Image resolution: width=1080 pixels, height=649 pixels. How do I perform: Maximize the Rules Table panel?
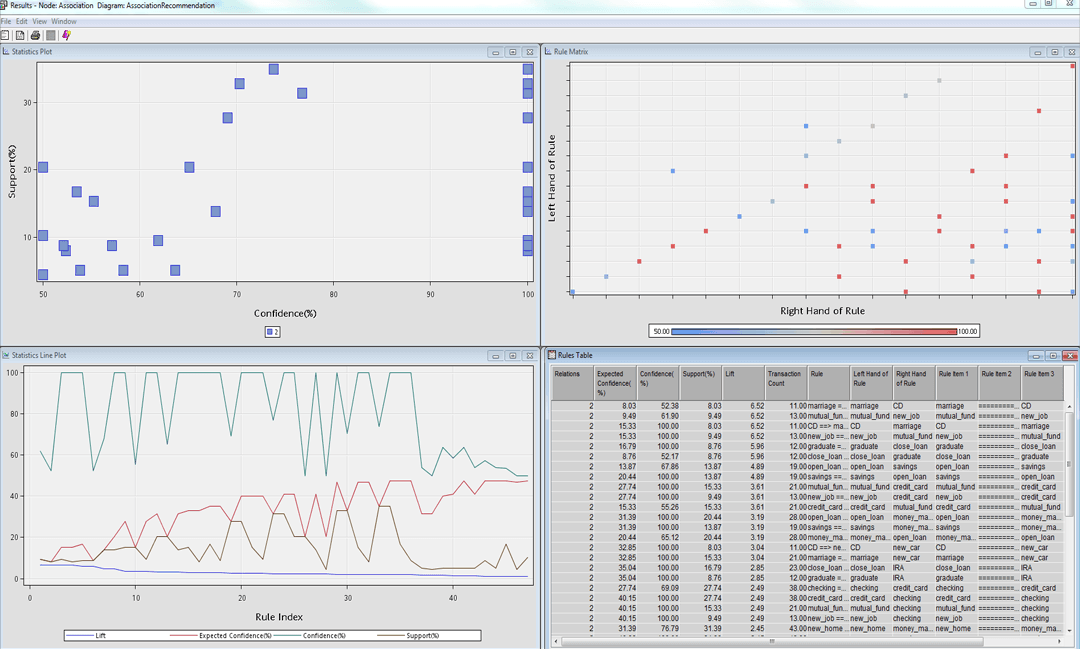tap(1053, 356)
